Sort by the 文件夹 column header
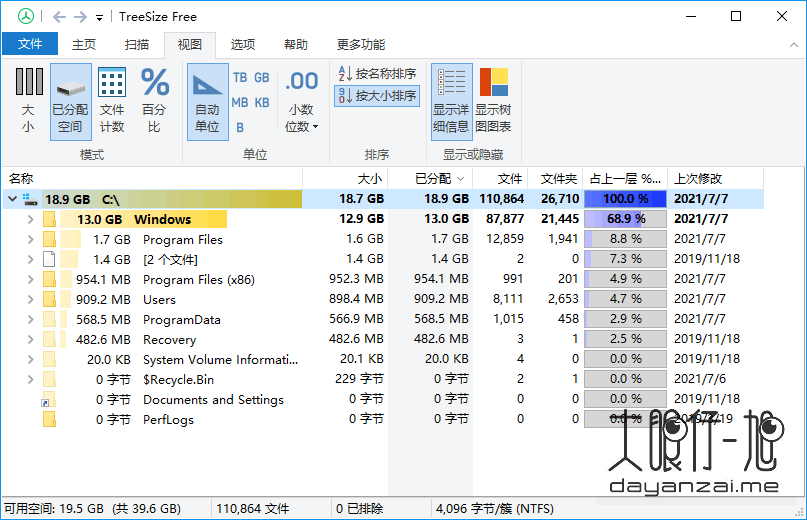Image resolution: width=807 pixels, height=520 pixels. tap(555, 179)
